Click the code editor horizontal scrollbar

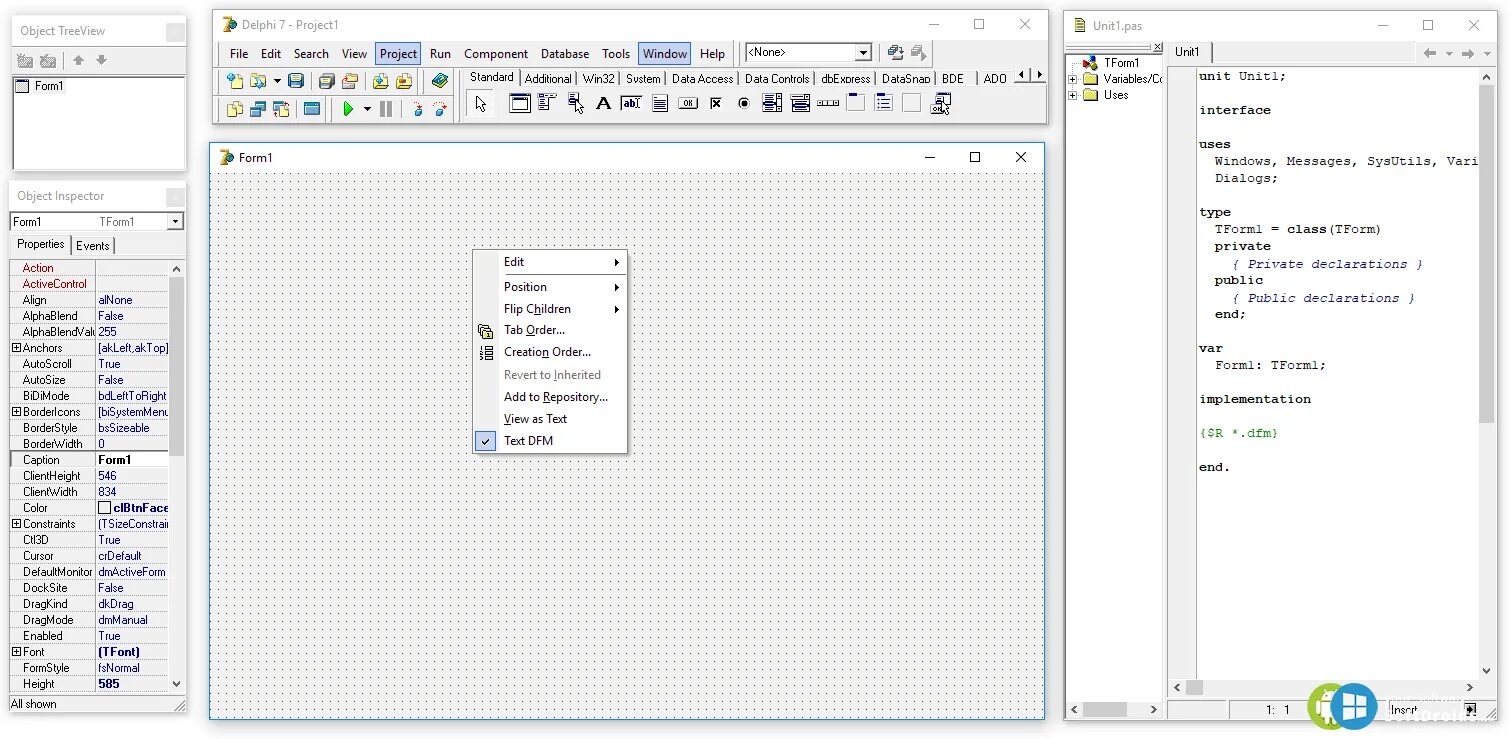(1323, 688)
